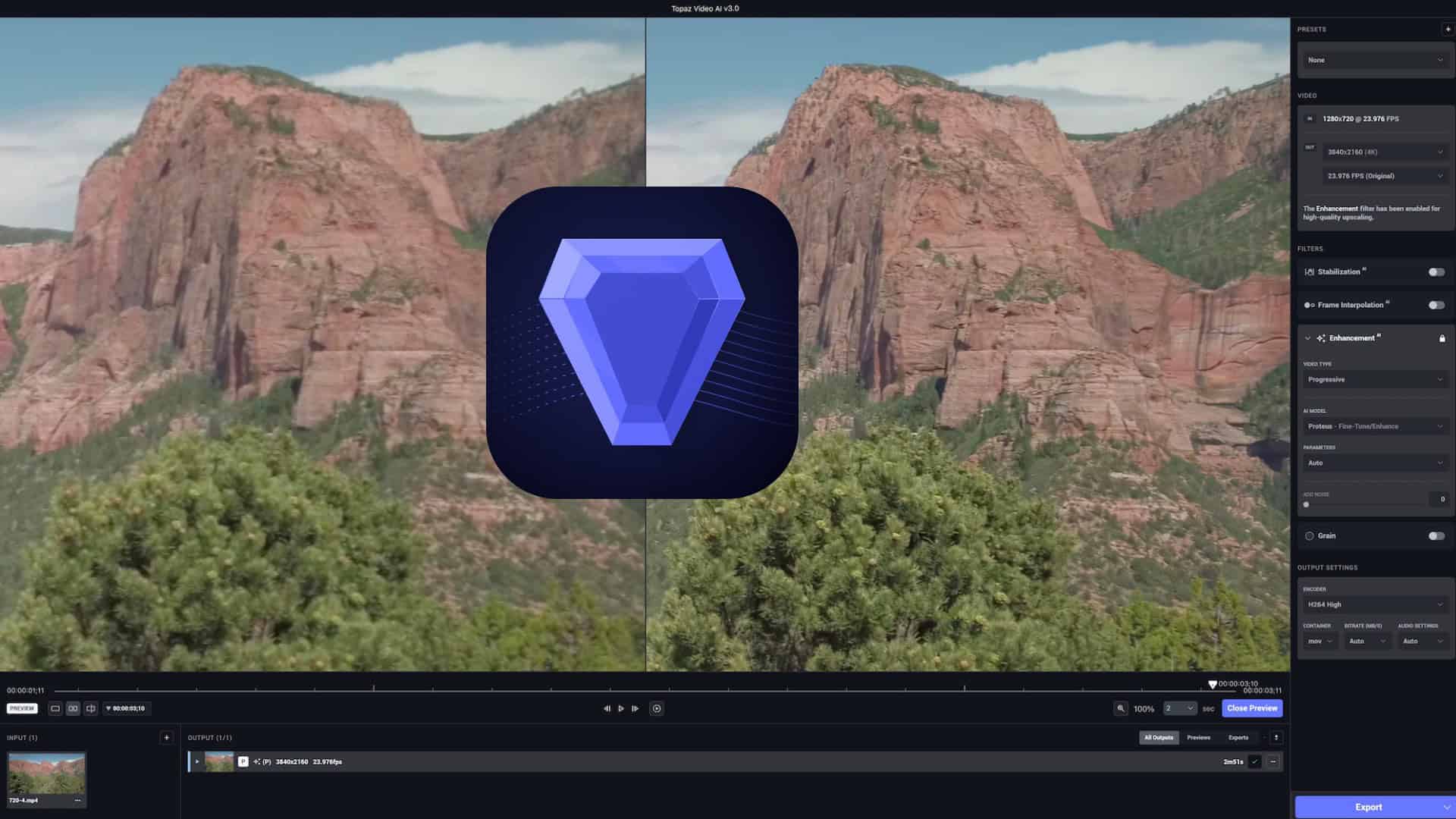1456x819 pixels.
Task: Open the Encoder H264 High dropdown
Action: pyautogui.click(x=1375, y=604)
